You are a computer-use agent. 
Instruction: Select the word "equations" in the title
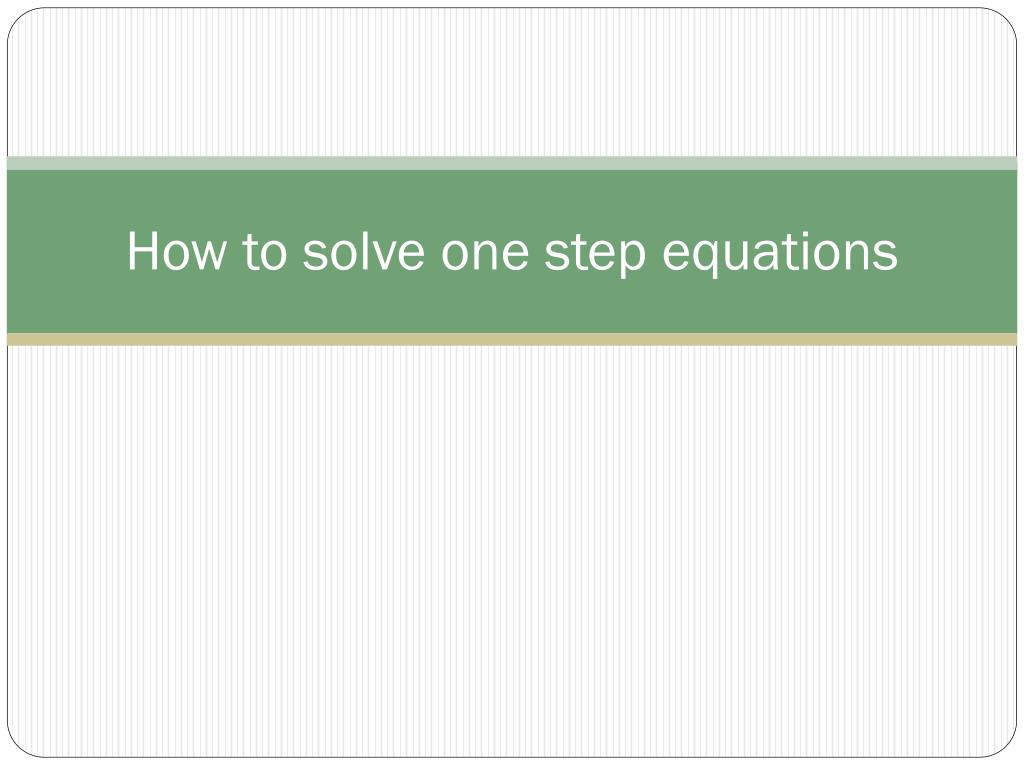click(x=780, y=253)
